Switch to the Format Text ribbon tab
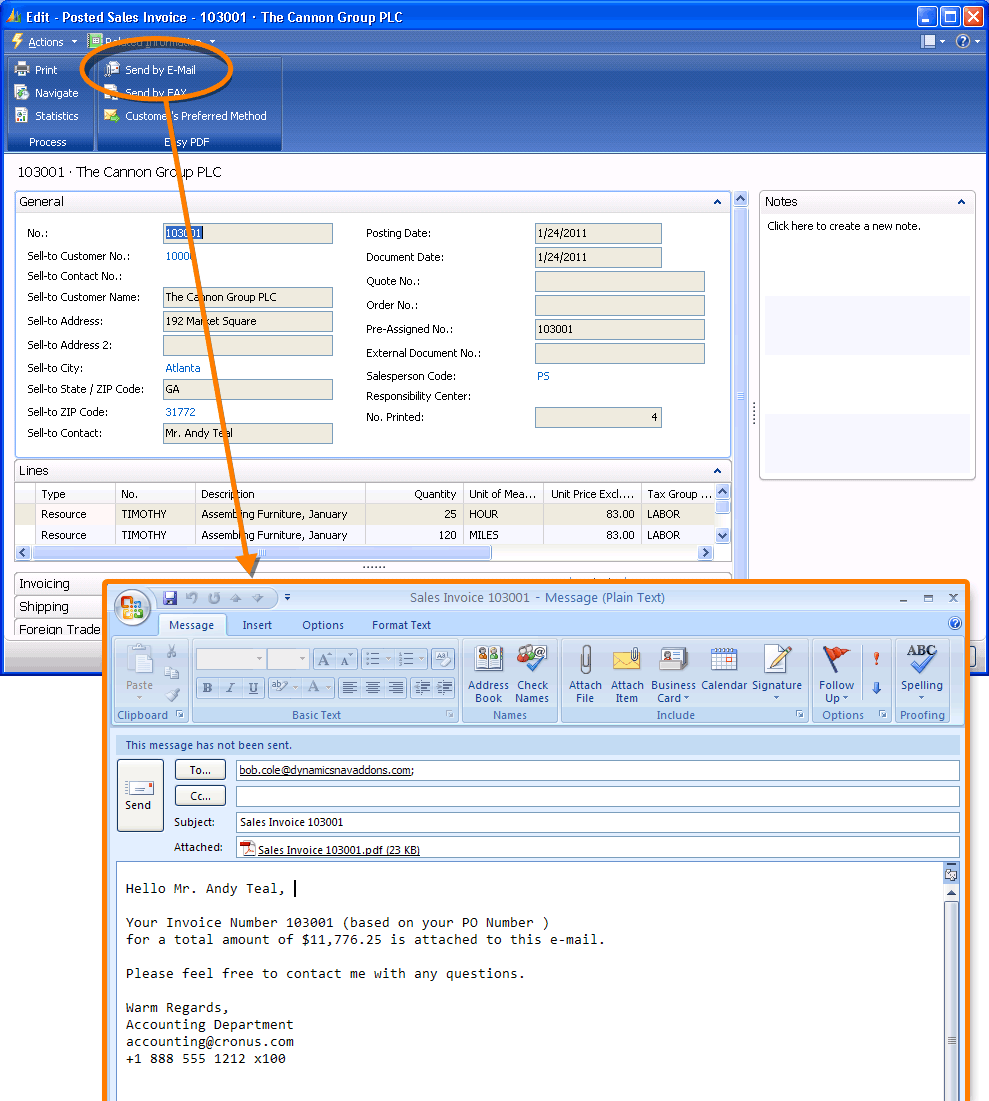 click(401, 626)
